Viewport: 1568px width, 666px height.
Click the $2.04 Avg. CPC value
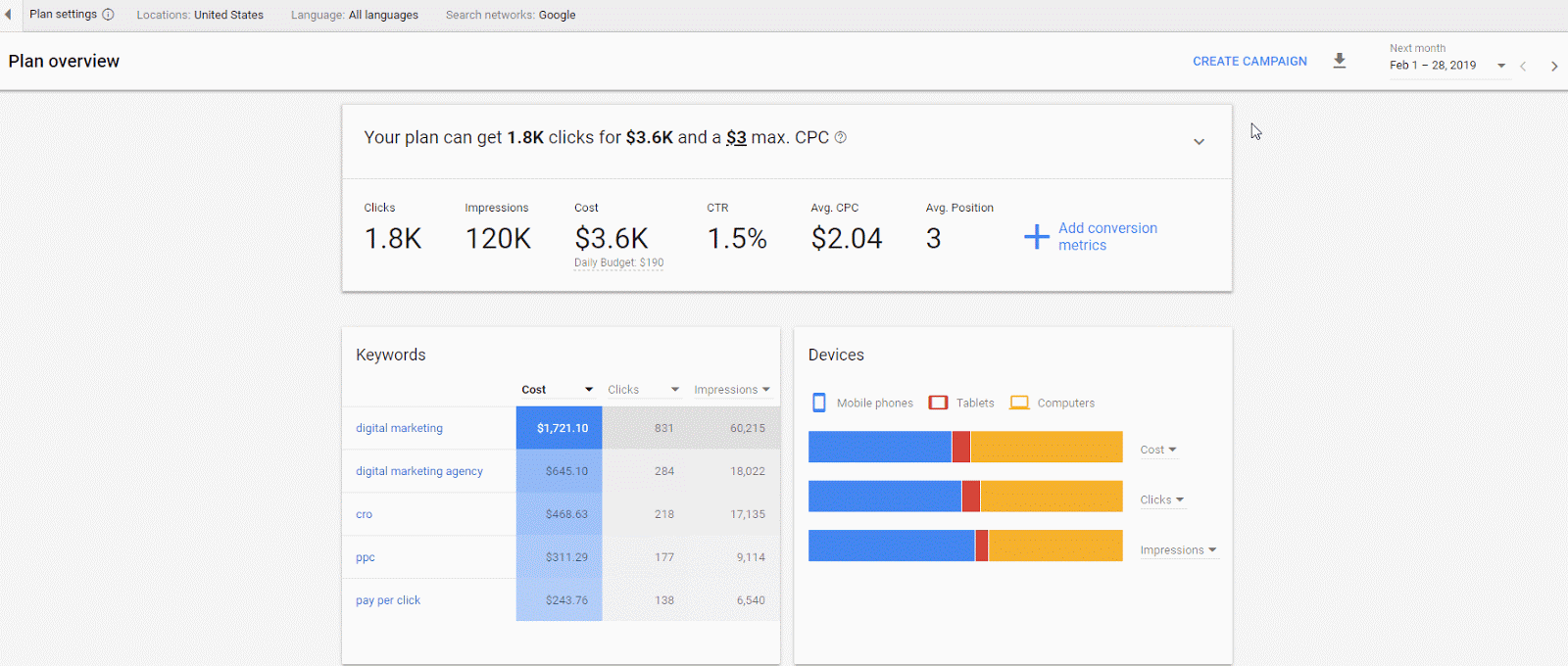coord(847,238)
